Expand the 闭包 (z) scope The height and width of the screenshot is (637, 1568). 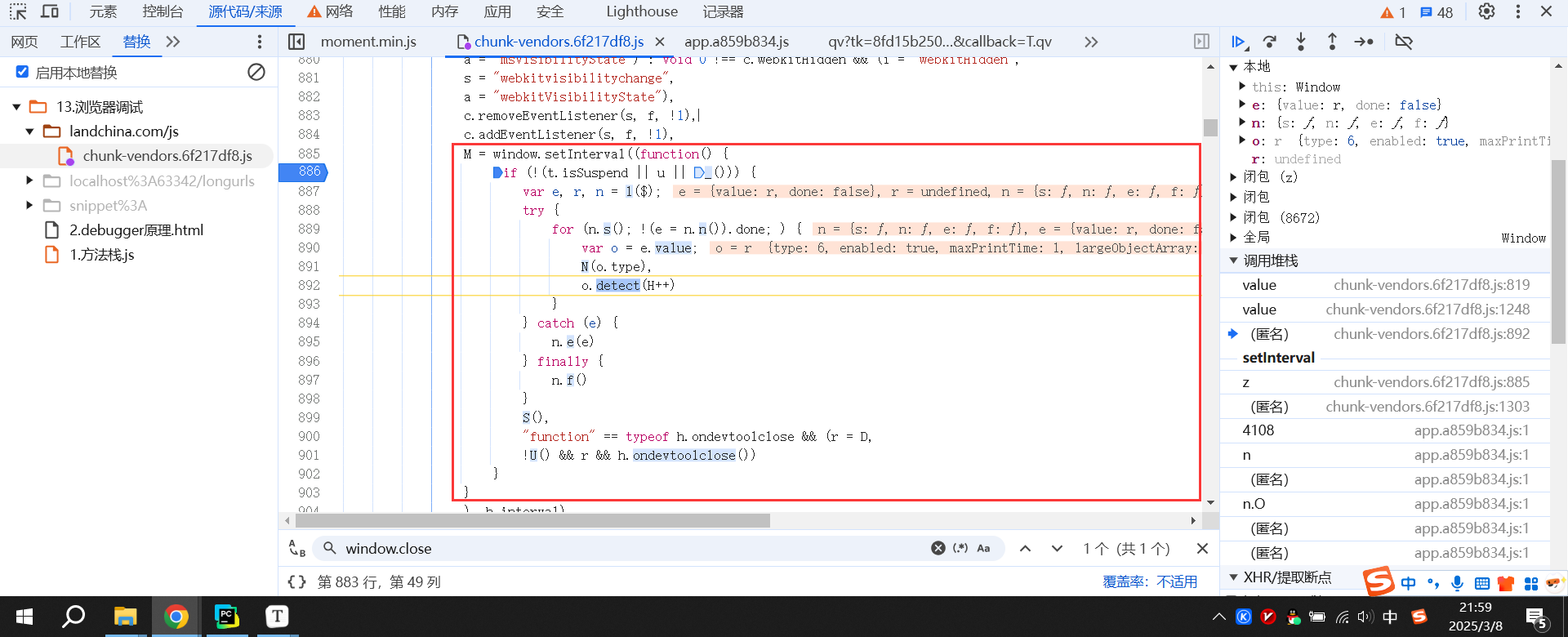point(1234,176)
